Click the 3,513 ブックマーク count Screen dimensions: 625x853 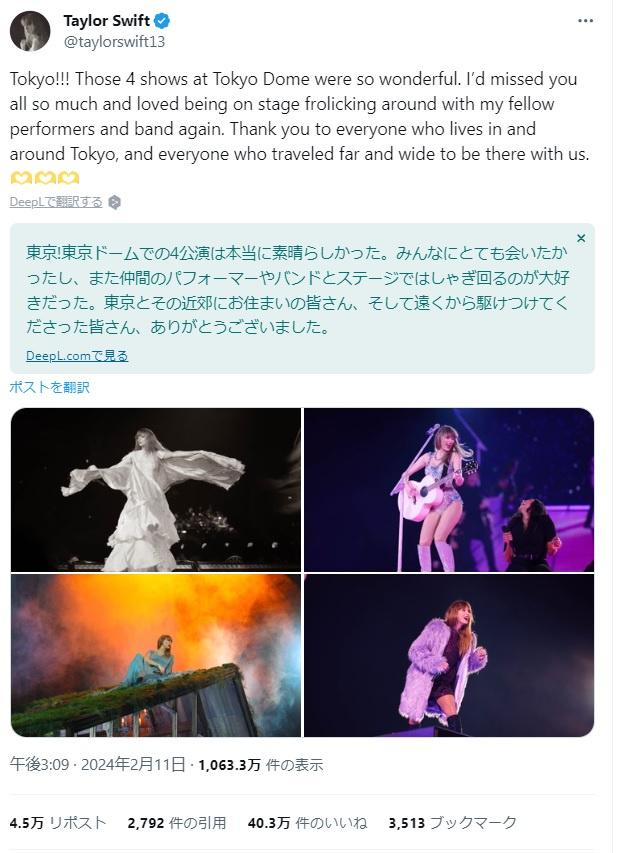(x=453, y=823)
